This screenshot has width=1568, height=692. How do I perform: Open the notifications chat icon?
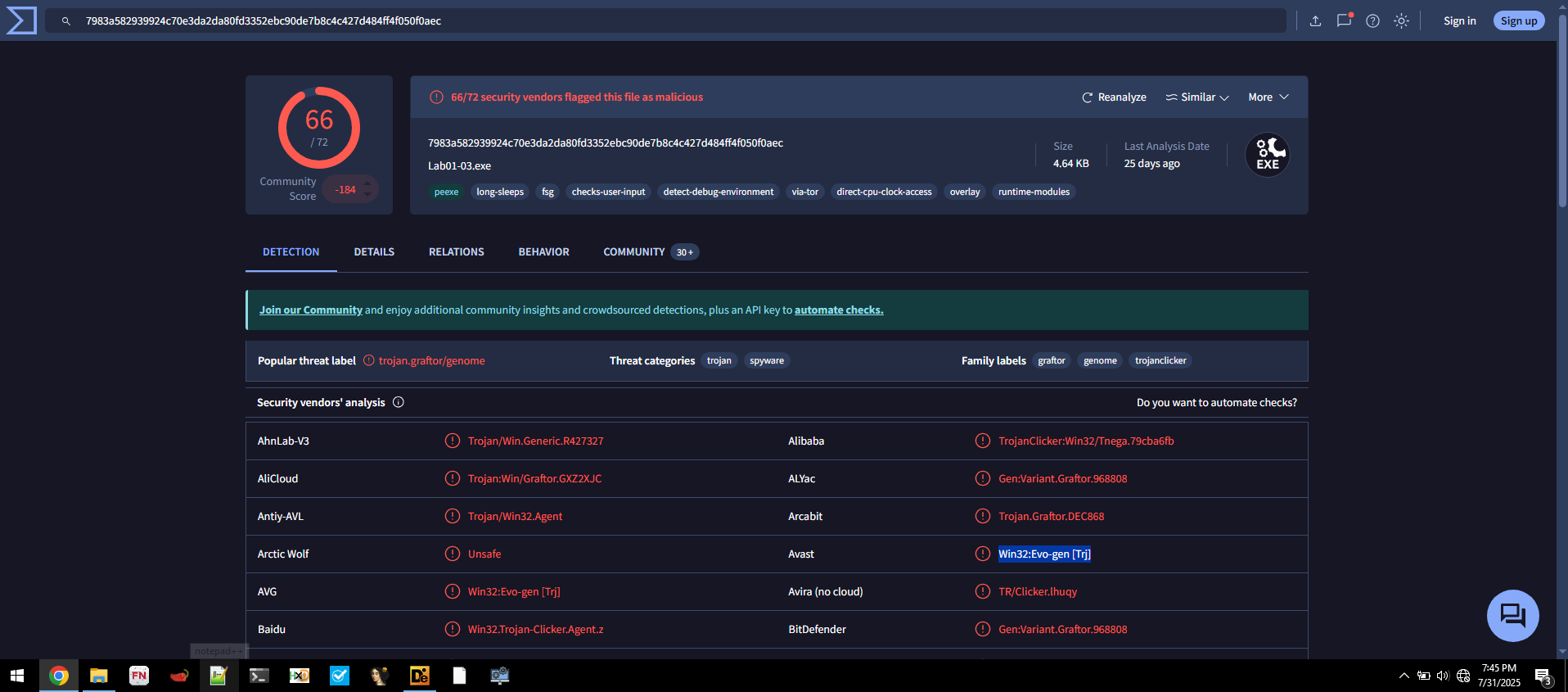click(1344, 20)
